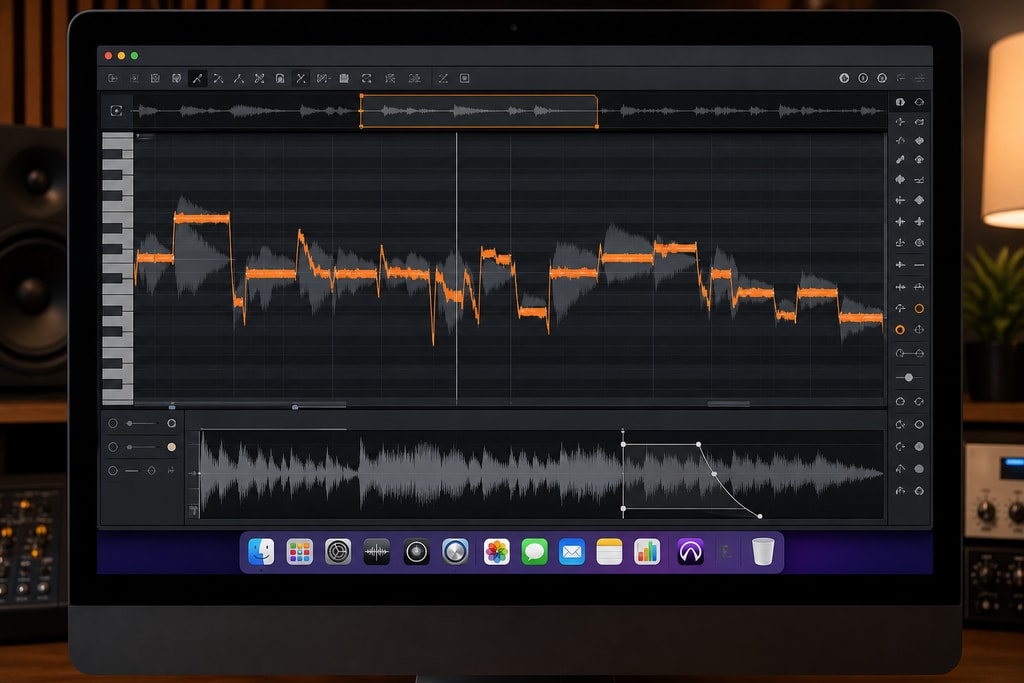Click the two-ended range control above the knob slider

point(910,353)
